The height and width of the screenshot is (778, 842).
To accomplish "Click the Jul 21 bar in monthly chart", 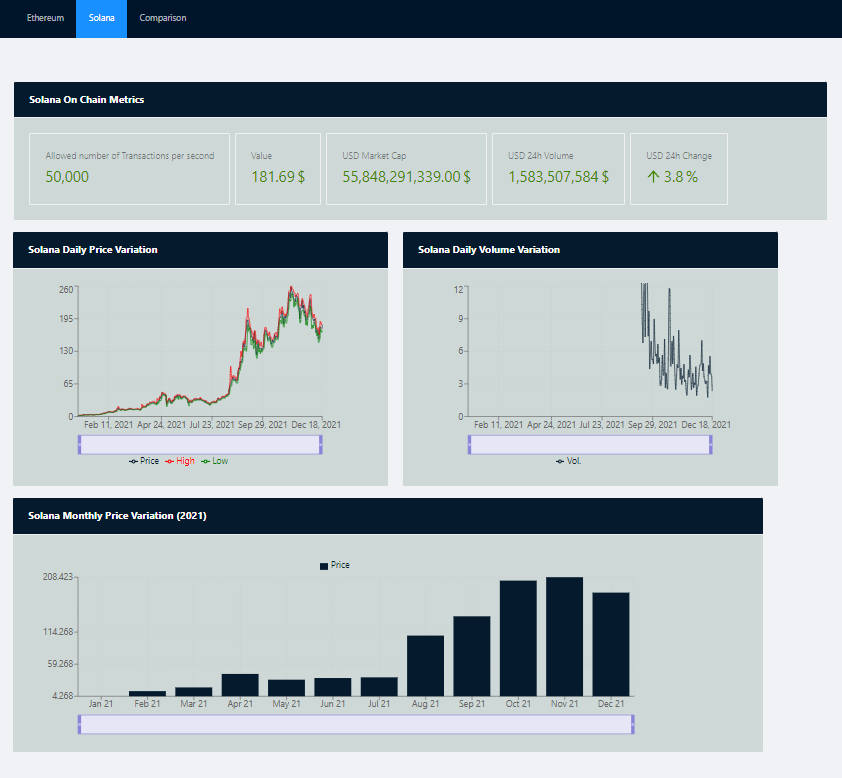I will (379, 687).
